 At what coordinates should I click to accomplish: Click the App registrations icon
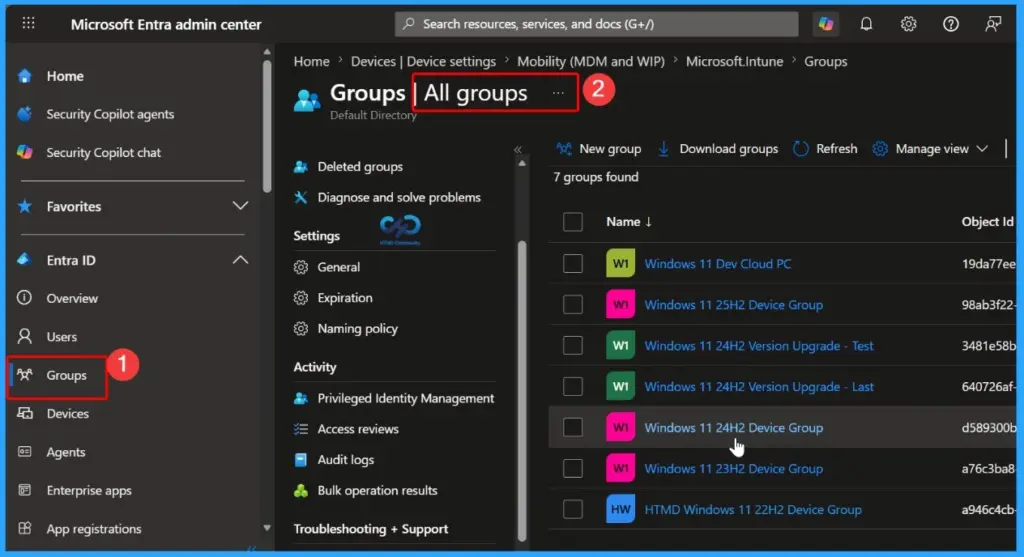tap(25, 528)
